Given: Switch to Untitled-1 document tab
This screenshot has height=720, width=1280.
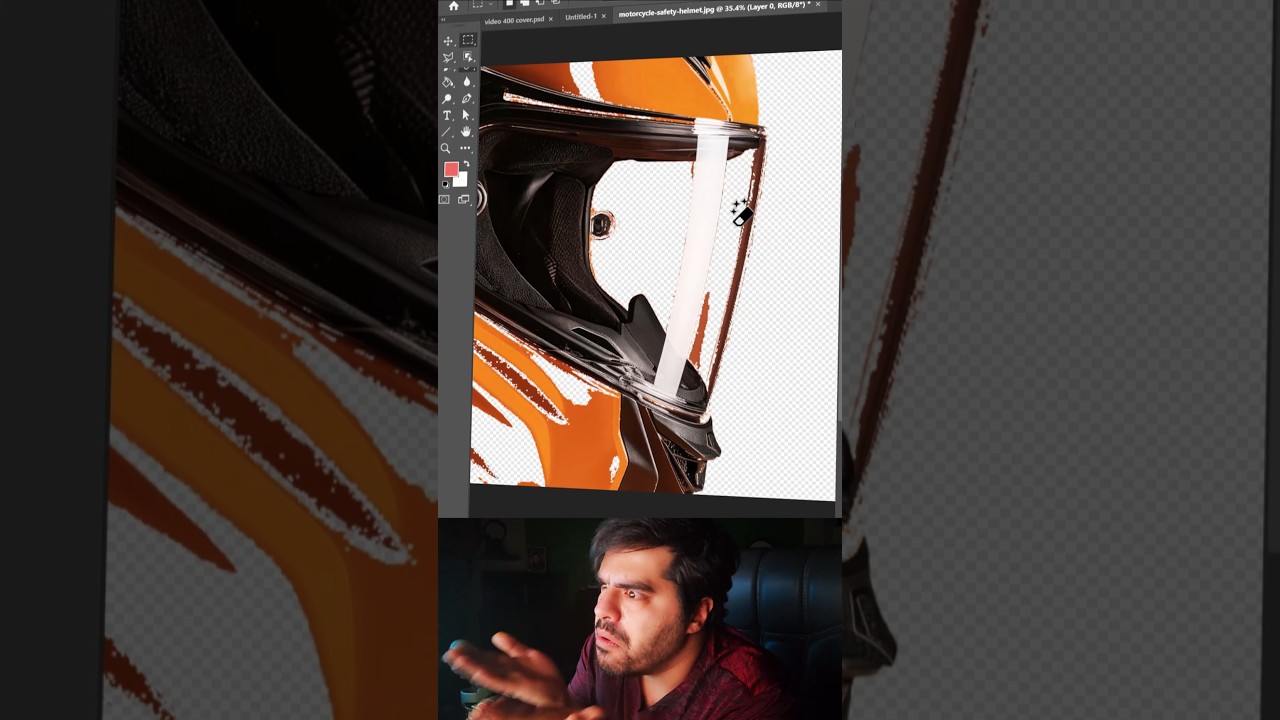Looking at the screenshot, I should pyautogui.click(x=581, y=17).
